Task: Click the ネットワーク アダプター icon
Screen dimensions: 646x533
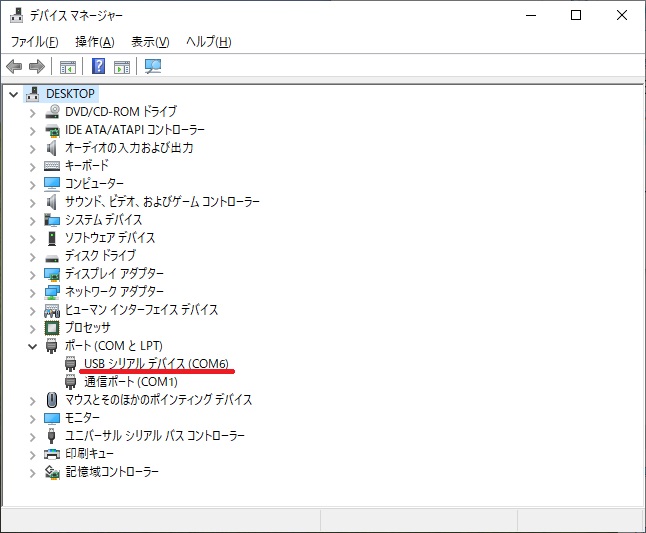Action: [x=52, y=292]
